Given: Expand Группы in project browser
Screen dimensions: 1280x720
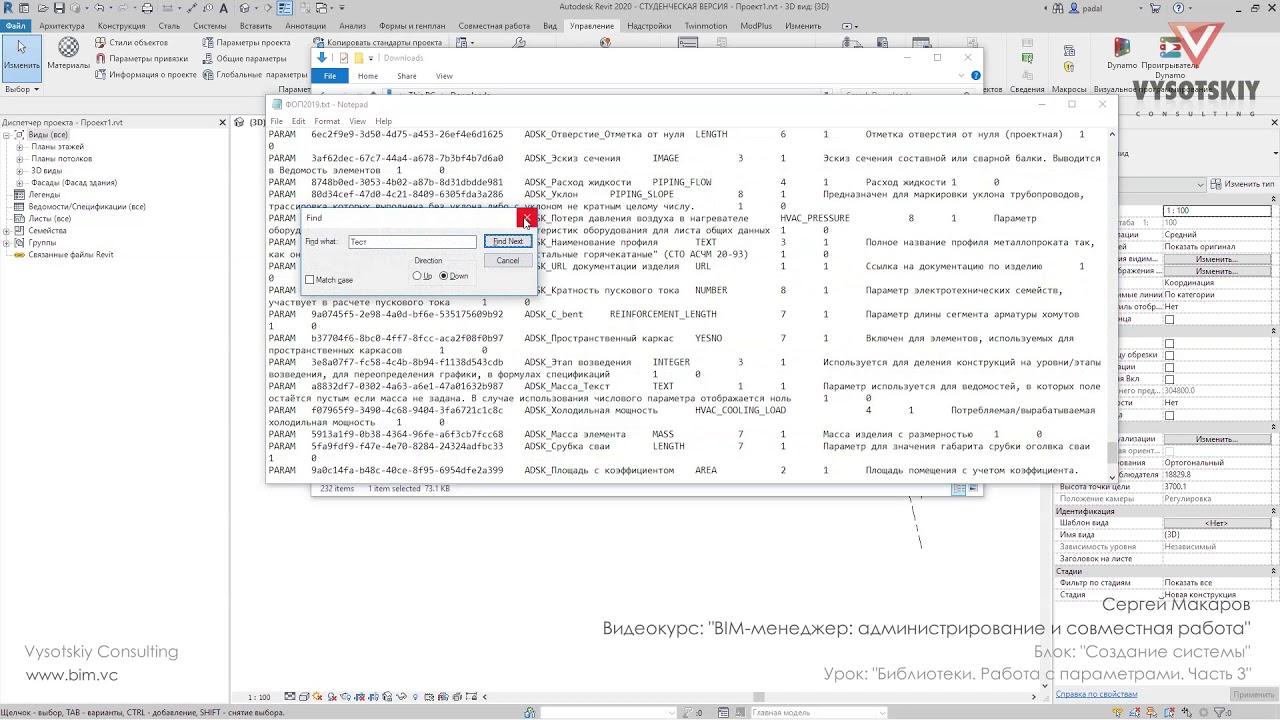Looking at the screenshot, I should (7, 243).
